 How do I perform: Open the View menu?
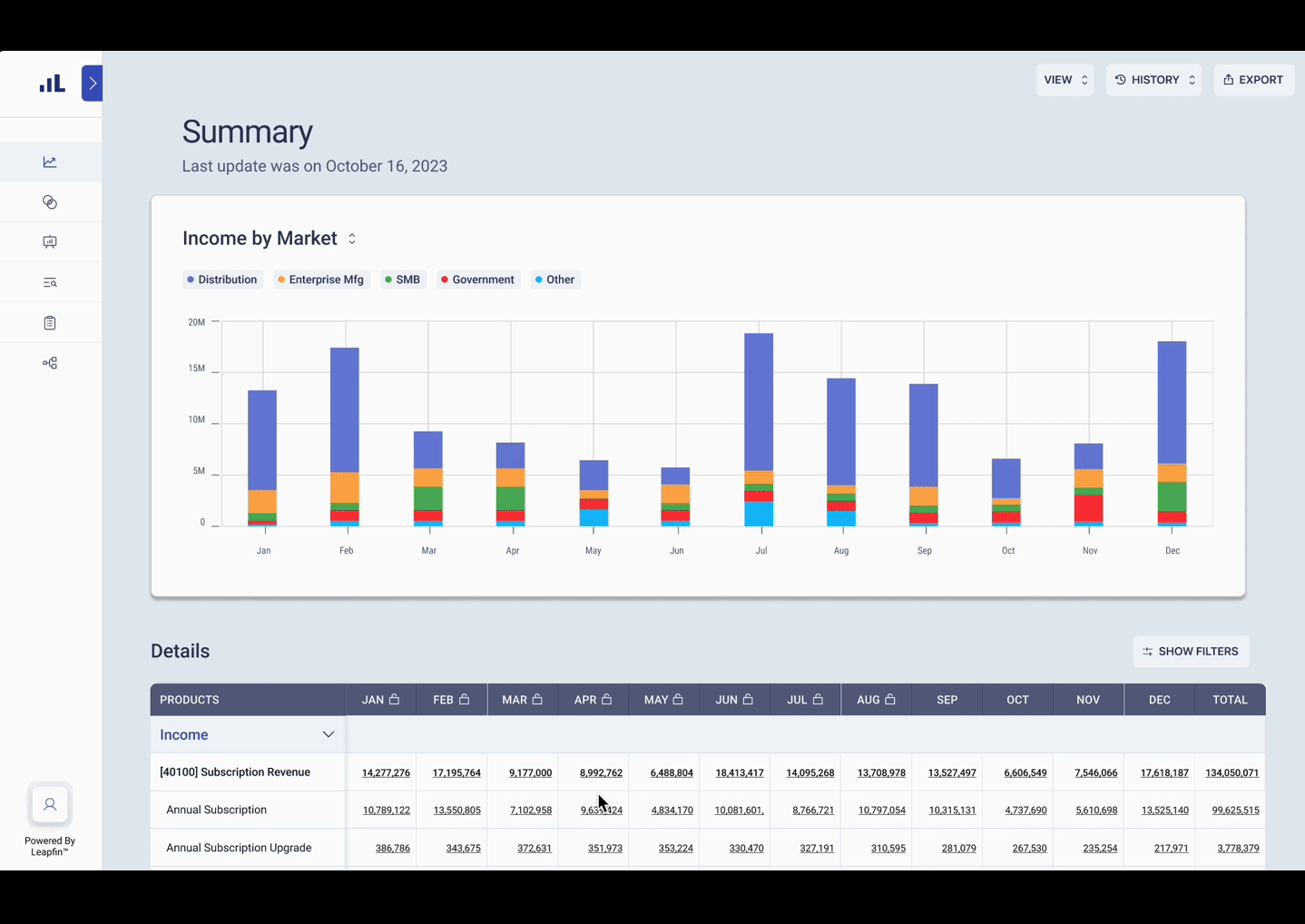[x=1065, y=80]
